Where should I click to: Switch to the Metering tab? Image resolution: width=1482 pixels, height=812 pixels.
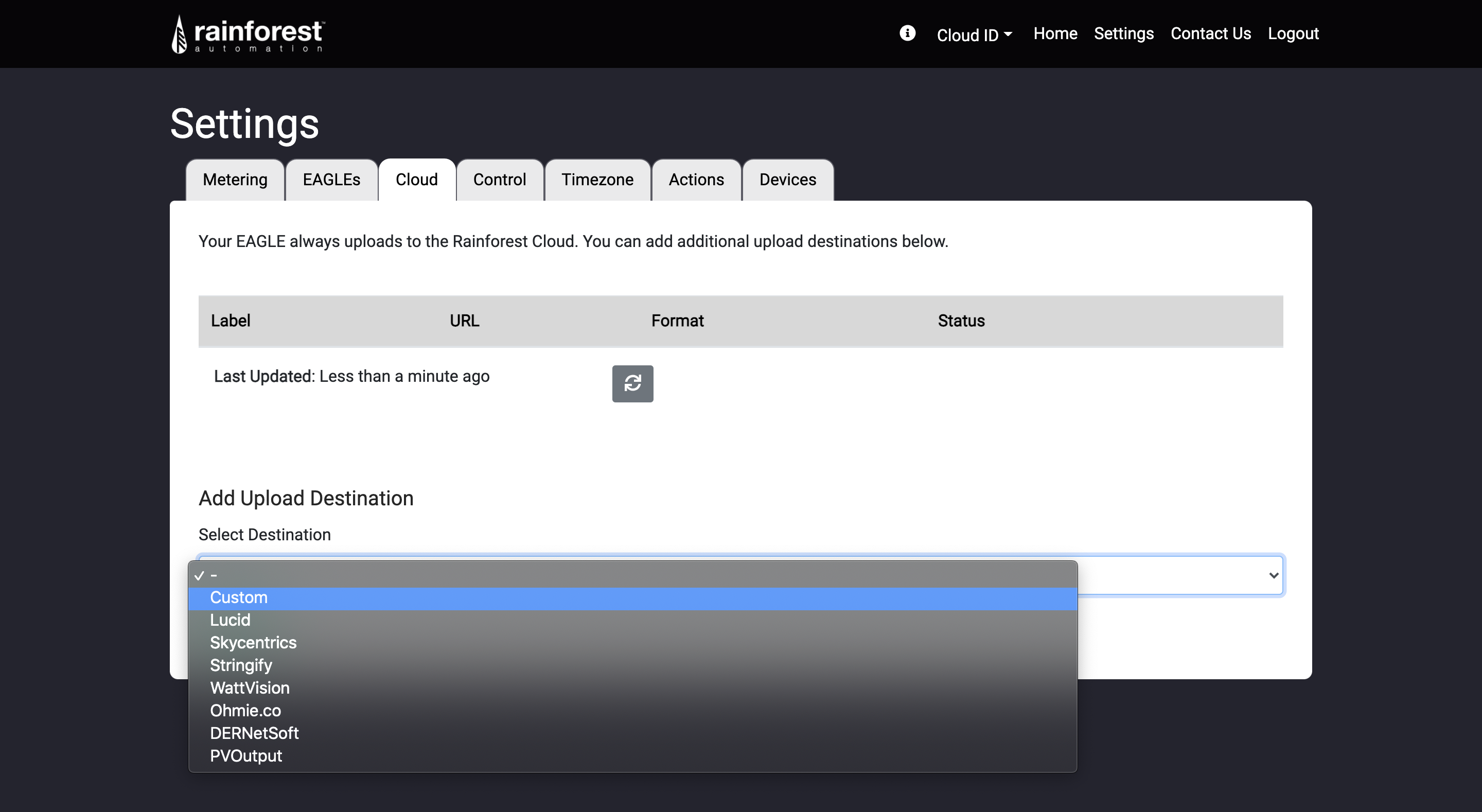click(235, 180)
